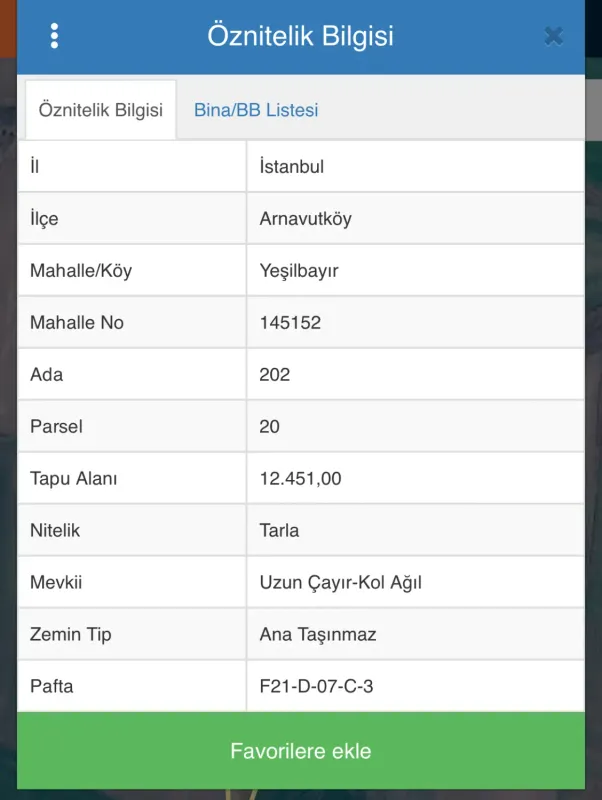The image size is (602, 800).
Task: Click the Mahalle No label
Action: (77, 322)
